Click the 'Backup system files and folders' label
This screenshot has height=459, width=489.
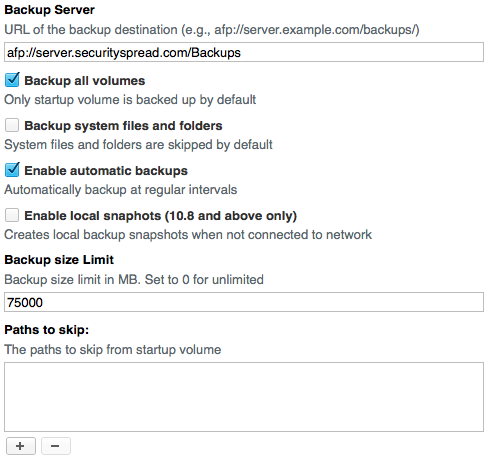[x=123, y=126]
